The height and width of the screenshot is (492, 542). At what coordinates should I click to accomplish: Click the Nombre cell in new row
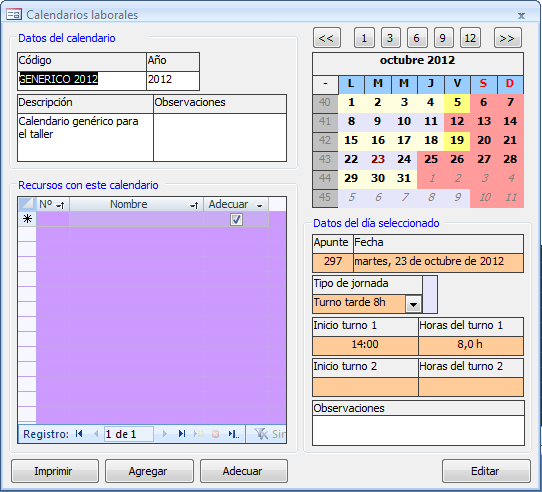point(137,219)
